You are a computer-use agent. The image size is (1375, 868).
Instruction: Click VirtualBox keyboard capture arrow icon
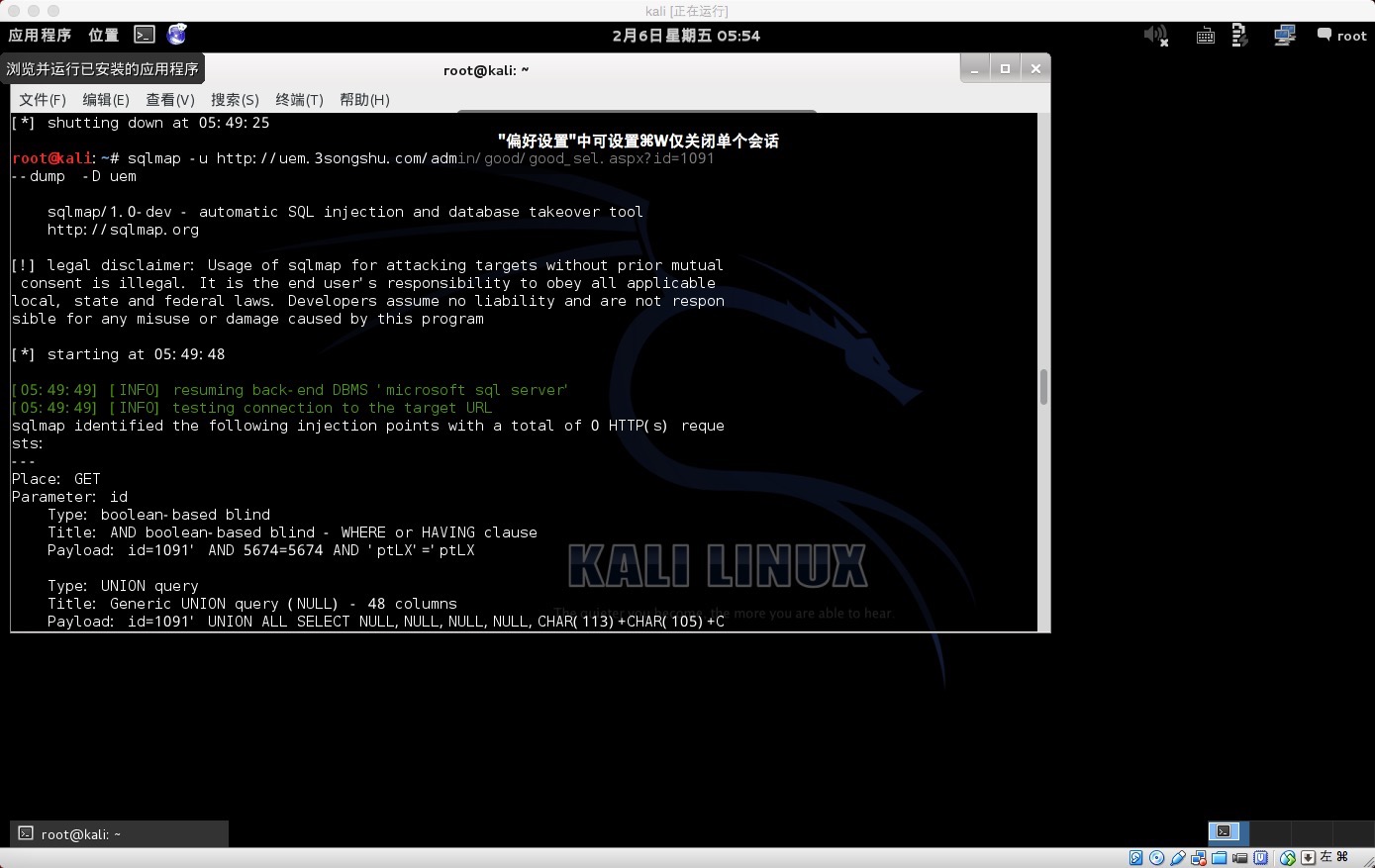click(x=1308, y=858)
